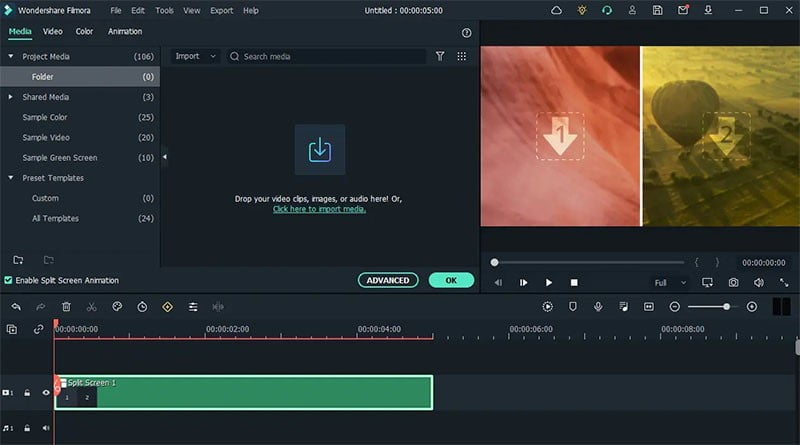Open the headset support icon
This screenshot has width=800, height=445.
point(607,10)
